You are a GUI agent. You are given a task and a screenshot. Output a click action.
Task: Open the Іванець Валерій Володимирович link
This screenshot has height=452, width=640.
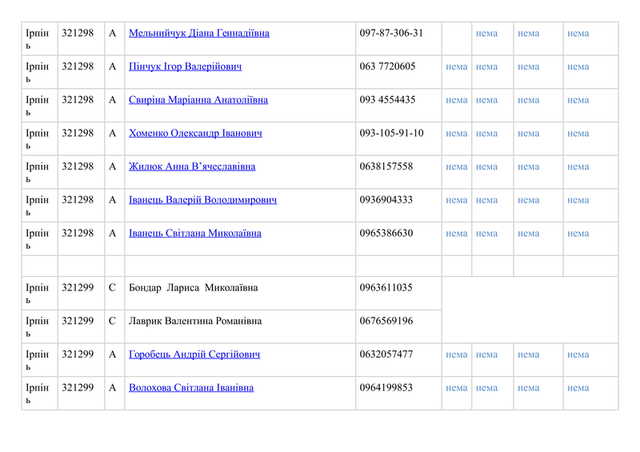203,200
